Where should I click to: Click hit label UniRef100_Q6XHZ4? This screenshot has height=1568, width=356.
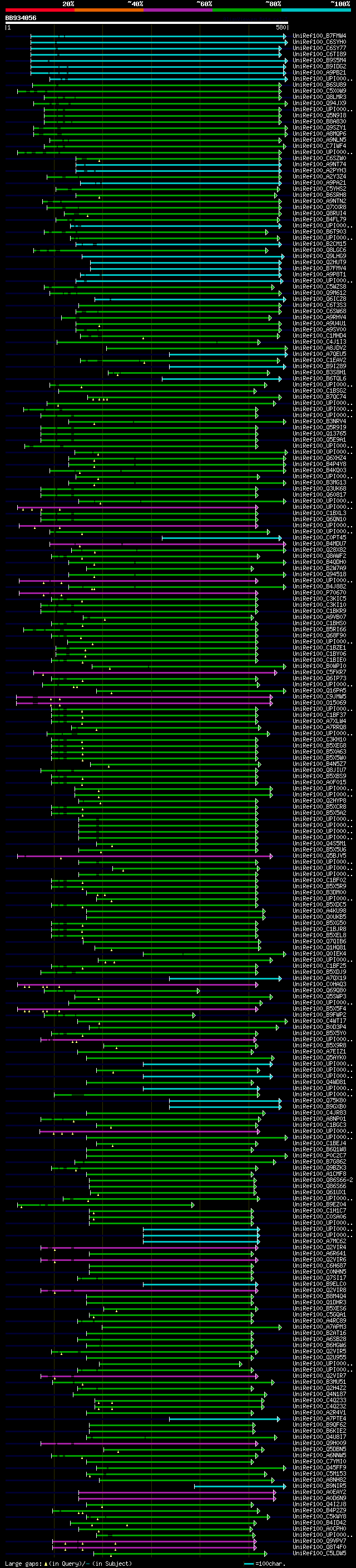319,458
